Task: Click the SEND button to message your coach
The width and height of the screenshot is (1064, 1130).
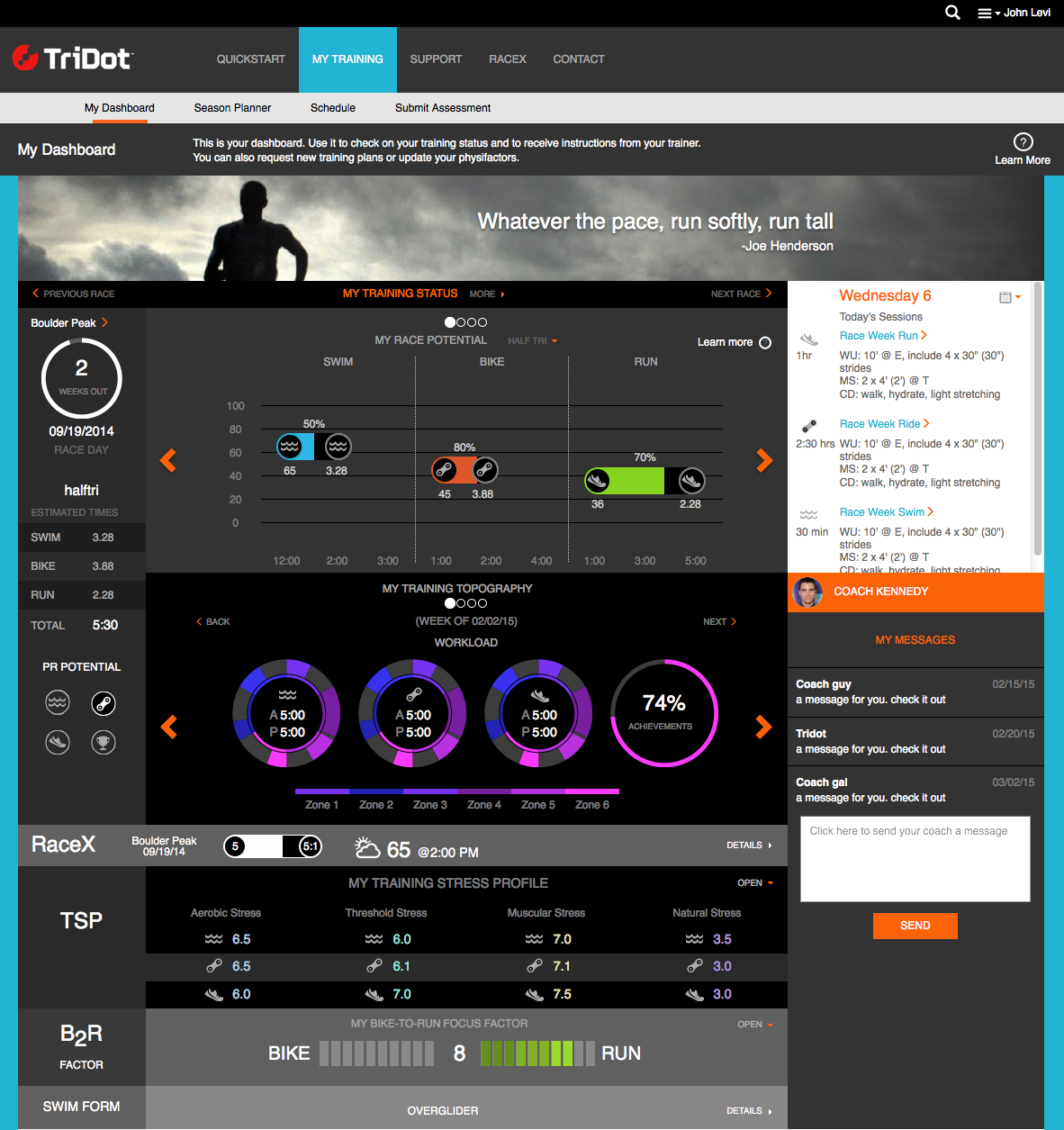Action: coord(915,926)
